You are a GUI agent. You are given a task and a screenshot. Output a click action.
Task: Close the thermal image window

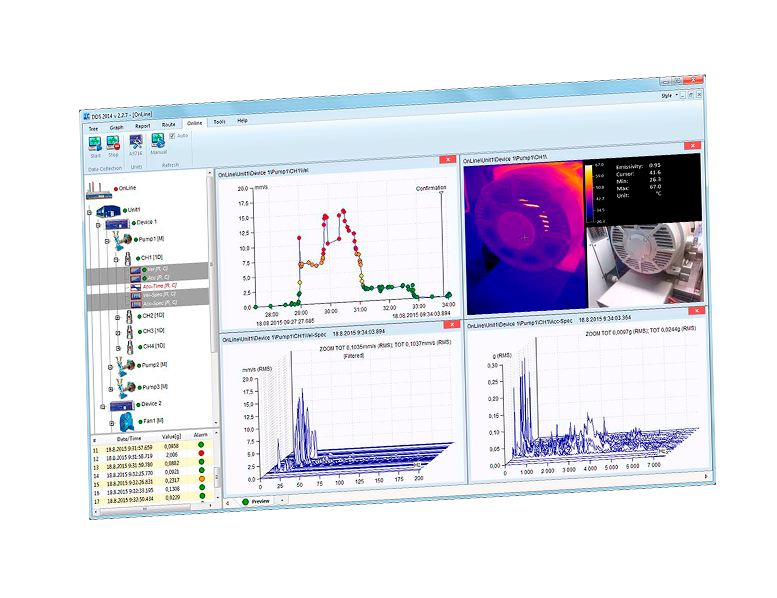[692, 146]
